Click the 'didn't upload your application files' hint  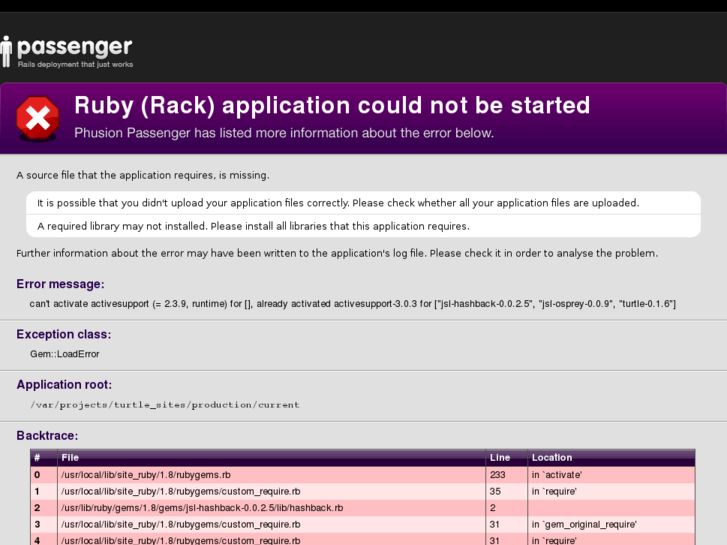click(338, 203)
